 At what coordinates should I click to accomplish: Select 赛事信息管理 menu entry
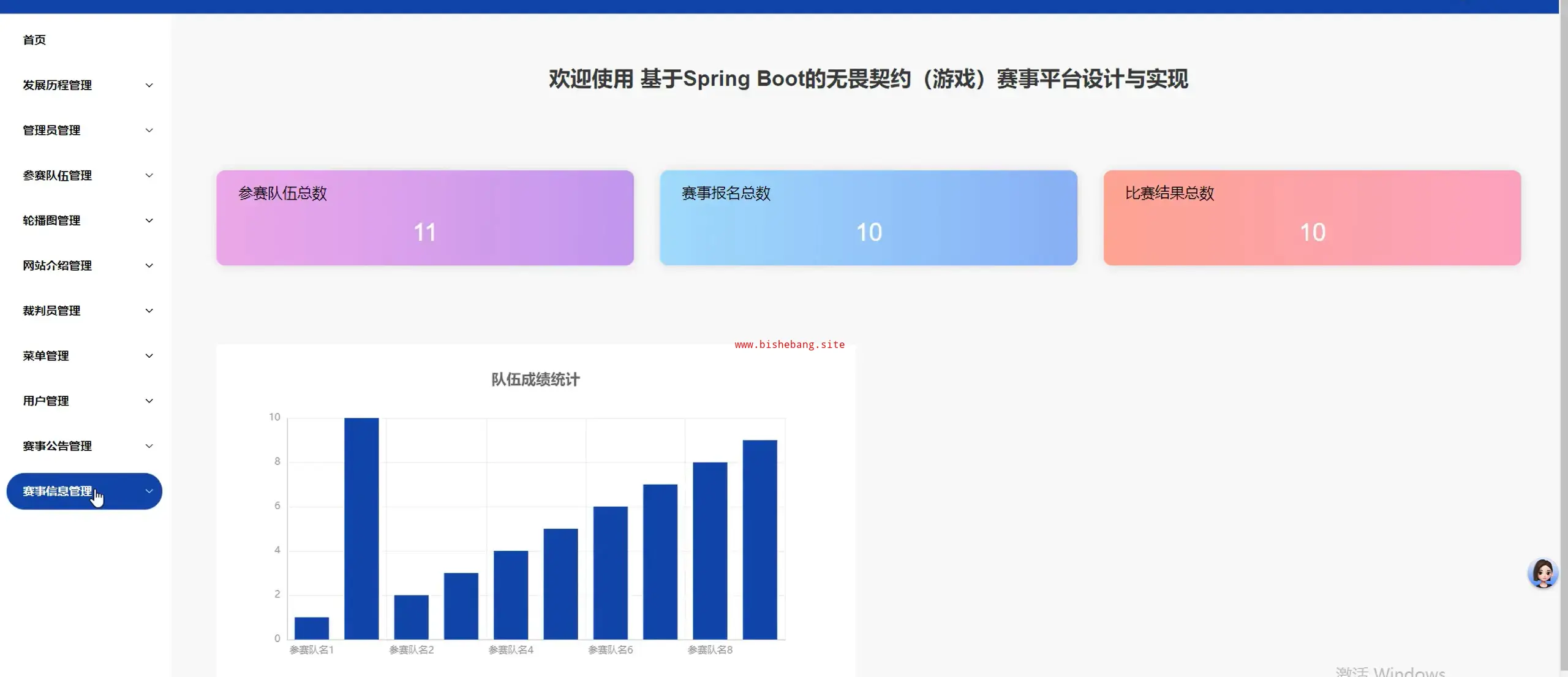[58, 491]
